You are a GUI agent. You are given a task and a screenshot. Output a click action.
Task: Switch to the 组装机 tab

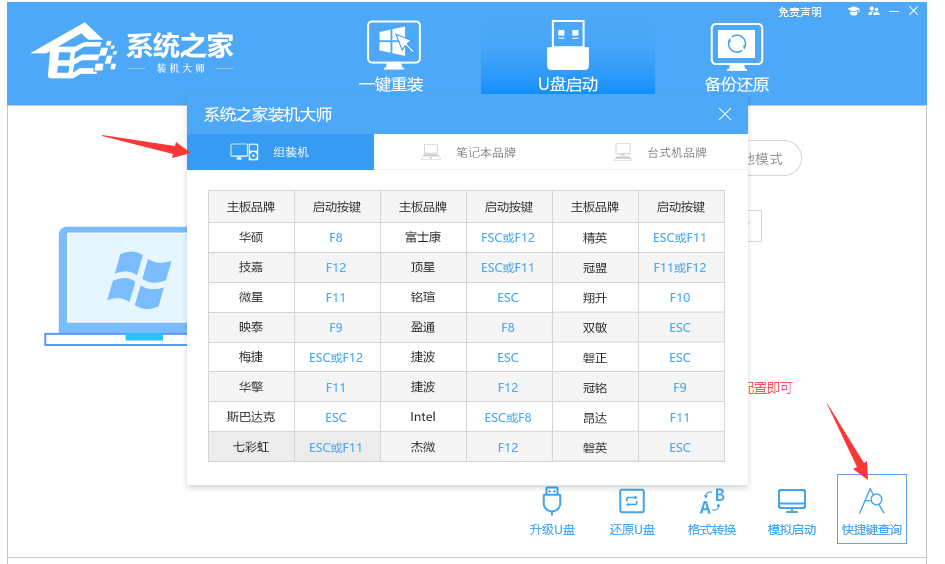[280, 152]
